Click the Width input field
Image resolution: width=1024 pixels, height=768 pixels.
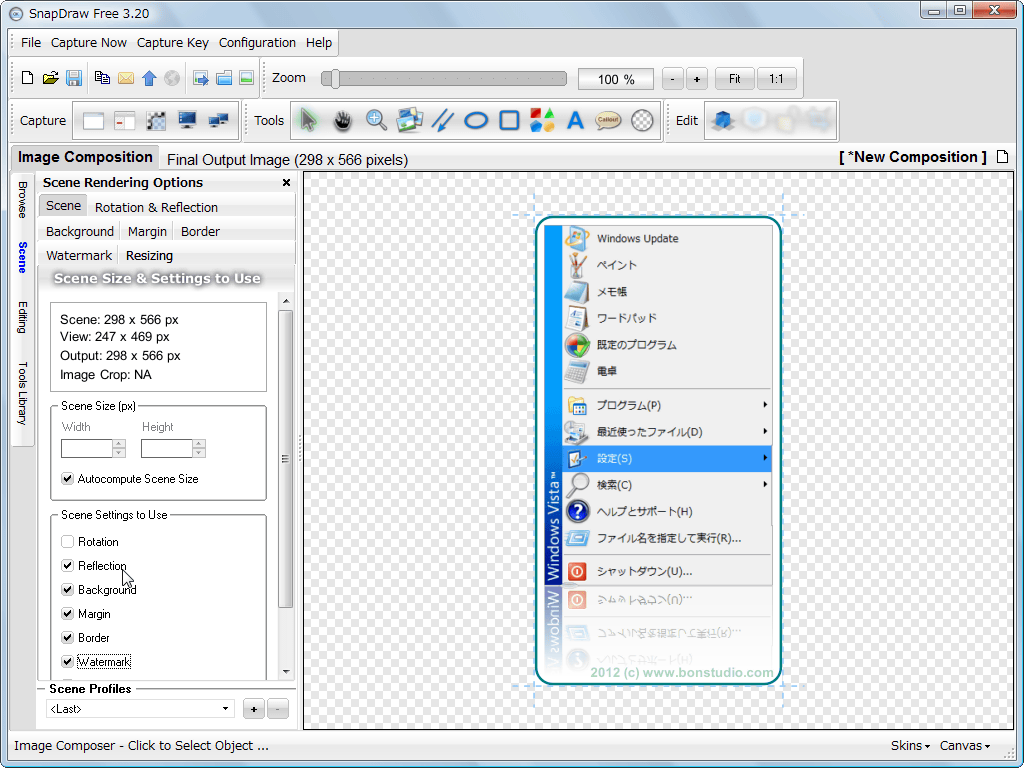tap(87, 448)
